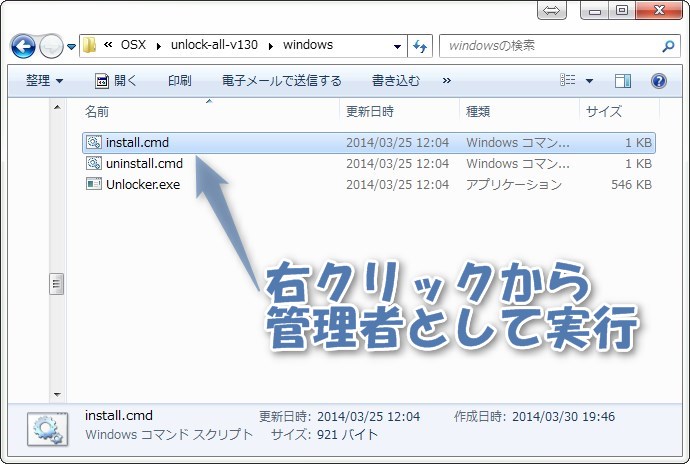Click the blue Back navigation arrow
The width and height of the screenshot is (690, 464).
click(23, 46)
